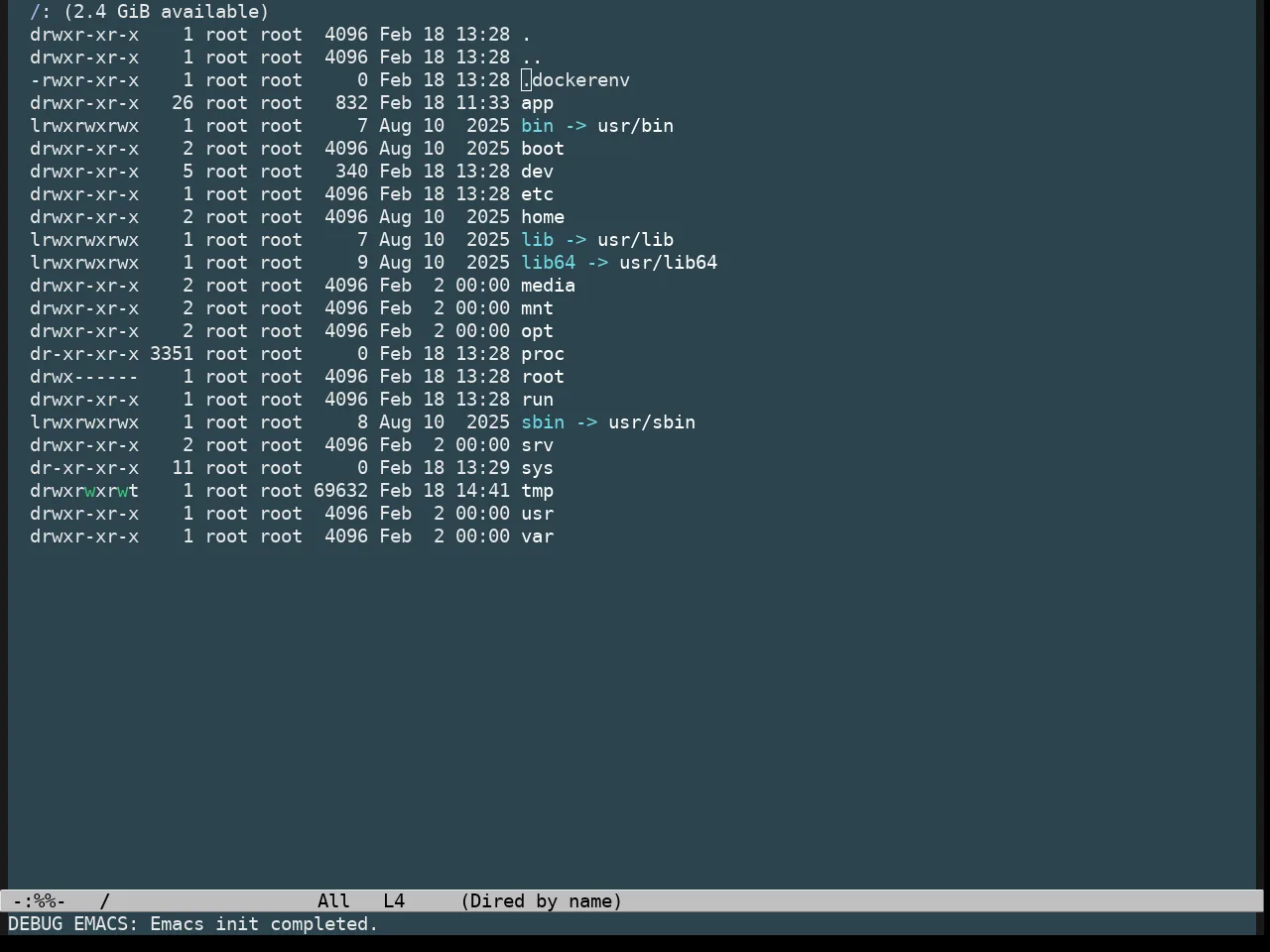
Task: Click the '-:%%-' buffer status in mode line
Action: pyautogui.click(x=39, y=901)
